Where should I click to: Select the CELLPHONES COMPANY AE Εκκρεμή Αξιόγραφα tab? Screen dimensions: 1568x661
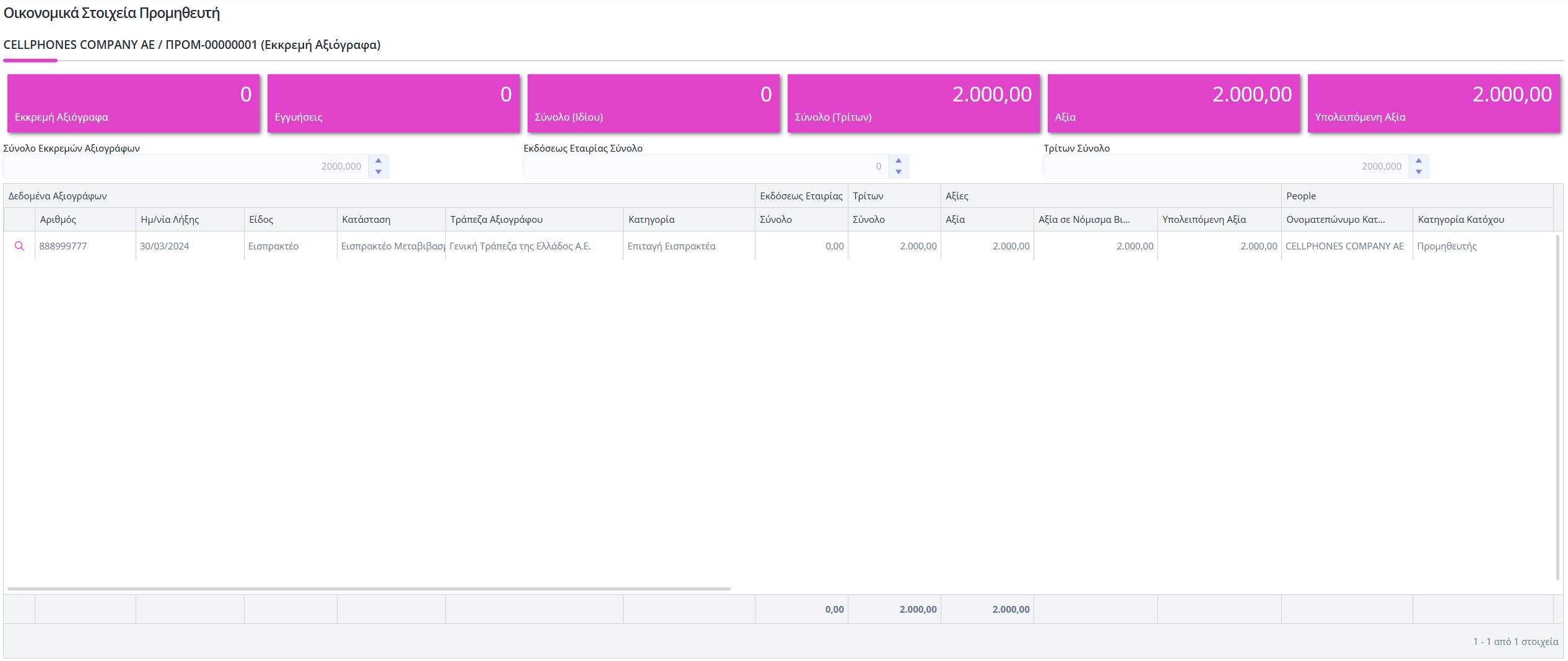coord(192,45)
